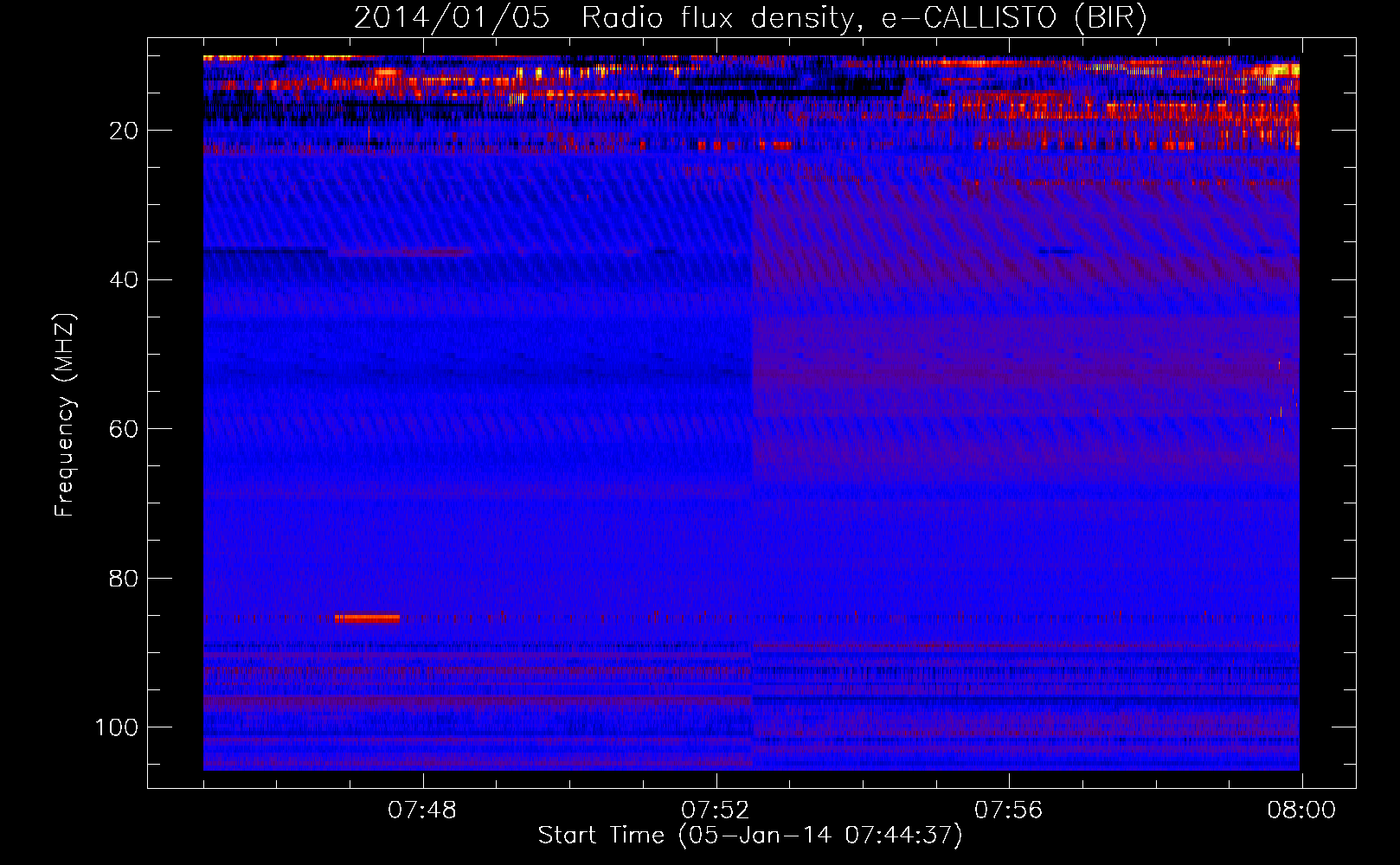Click the plot title '2014/01/05 Radio flux density, e-CALLISTO (BIR)'
The width and height of the screenshot is (1400, 865).
[750, 18]
